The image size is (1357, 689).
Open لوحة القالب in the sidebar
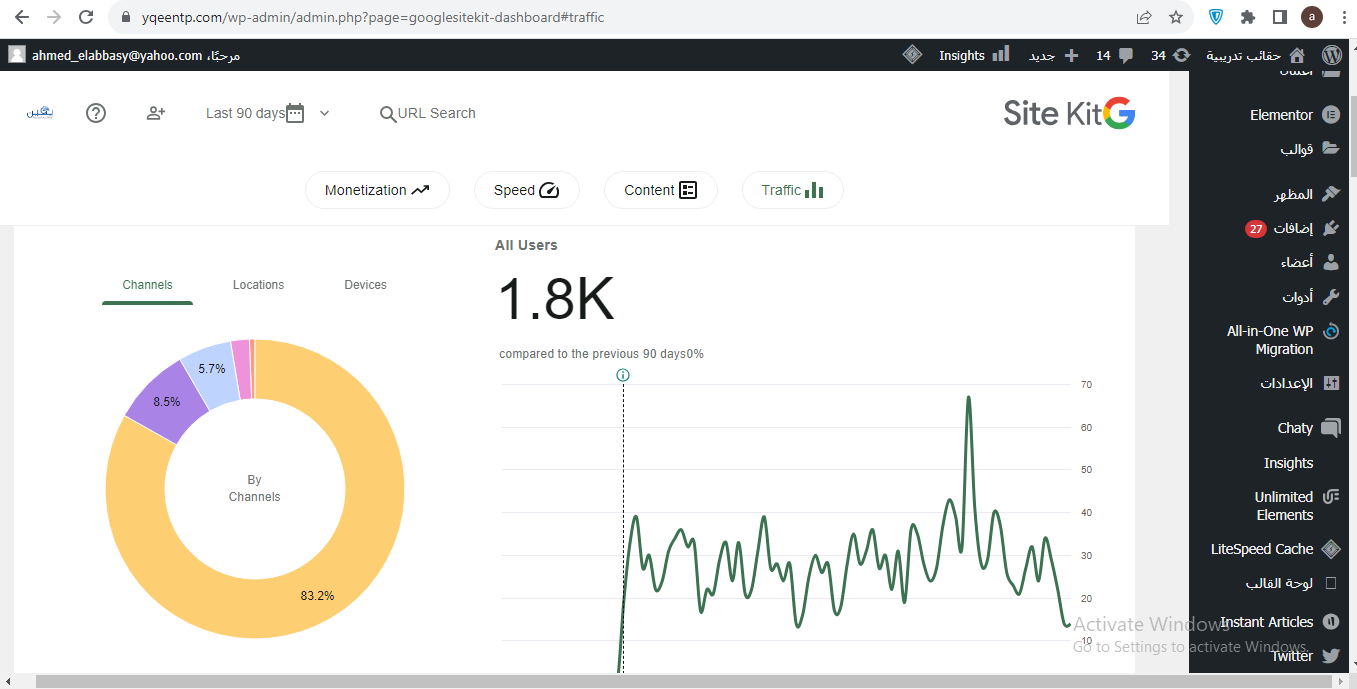click(1279, 583)
